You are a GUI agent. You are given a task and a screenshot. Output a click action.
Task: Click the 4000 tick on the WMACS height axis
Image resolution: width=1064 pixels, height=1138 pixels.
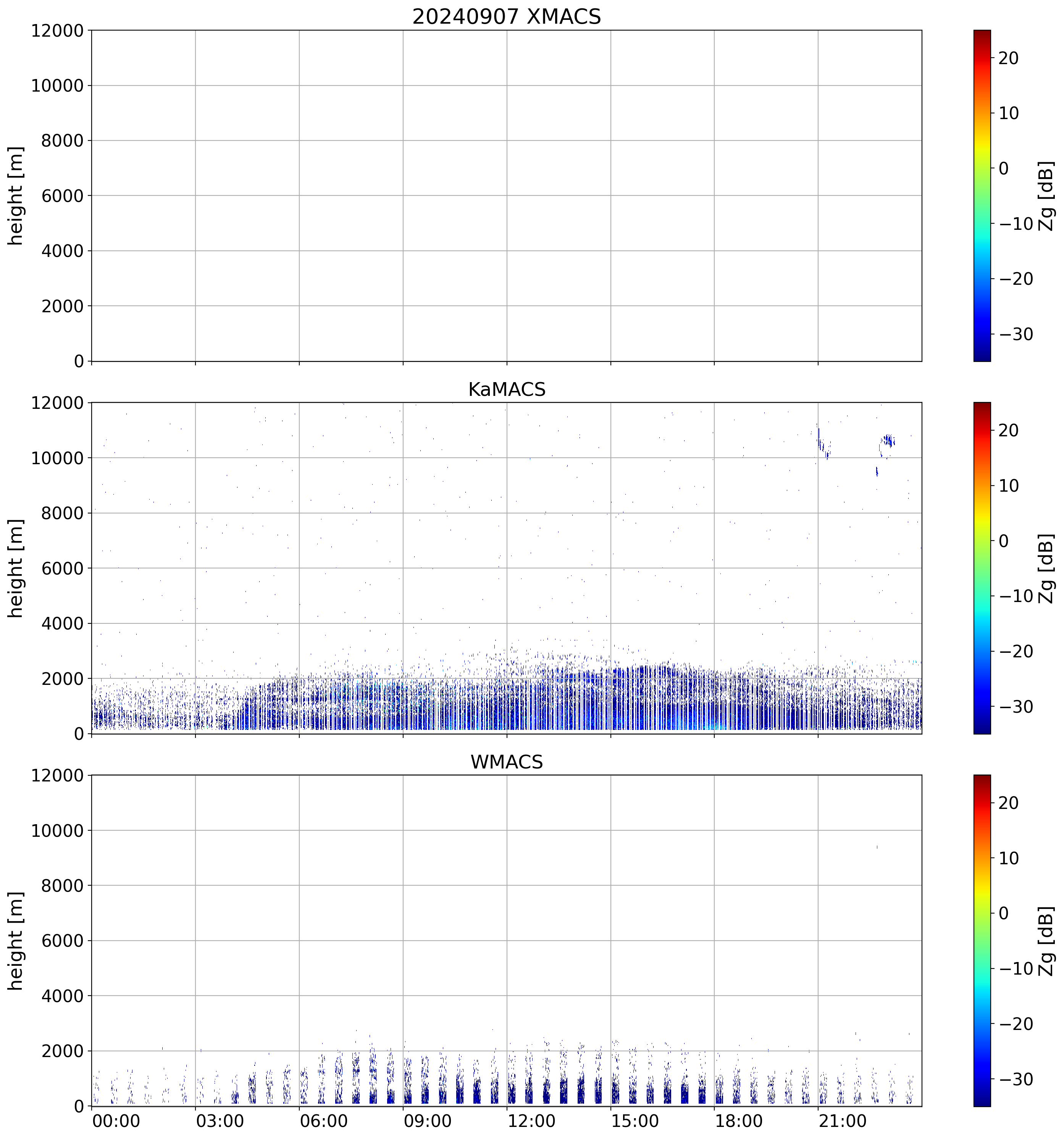pyautogui.click(x=62, y=996)
